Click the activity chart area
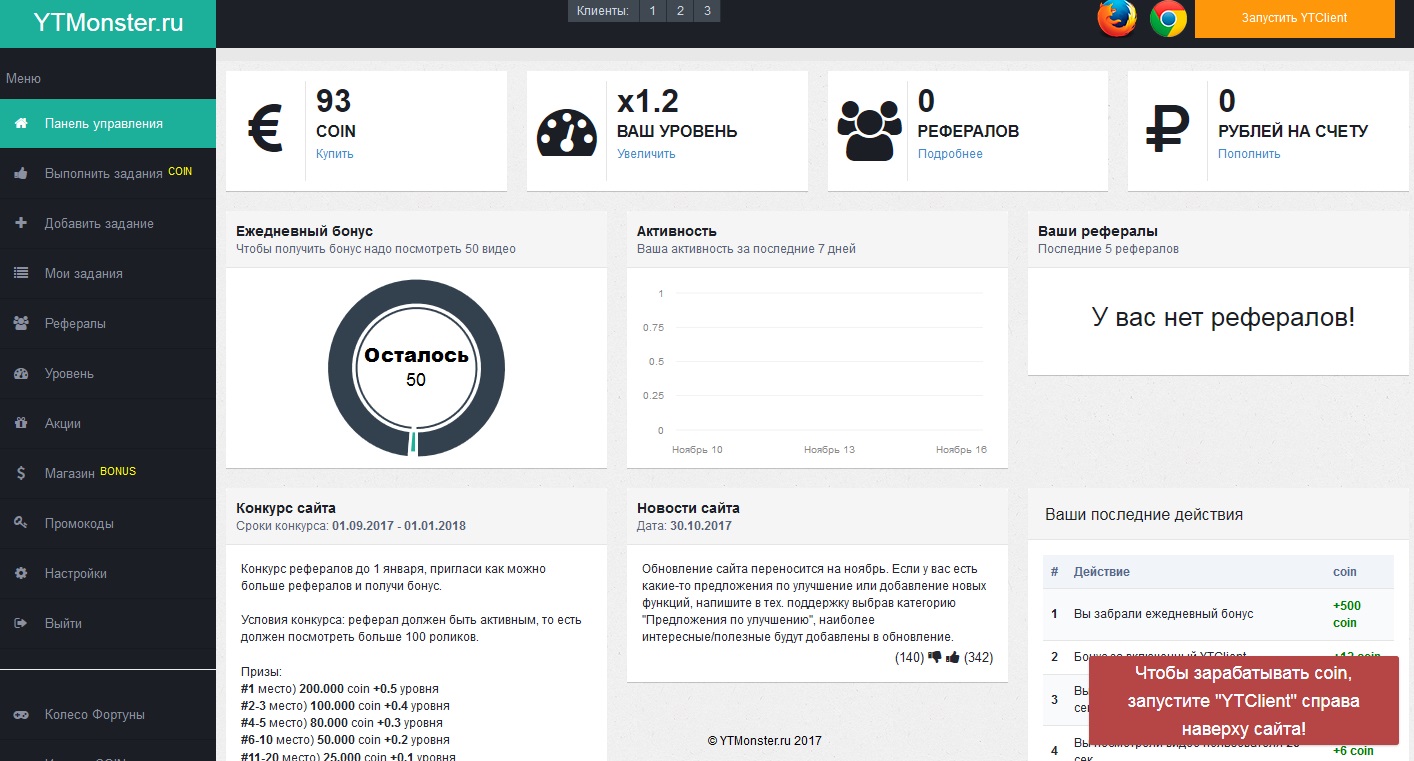This screenshot has height=761, width=1414. 817,368
